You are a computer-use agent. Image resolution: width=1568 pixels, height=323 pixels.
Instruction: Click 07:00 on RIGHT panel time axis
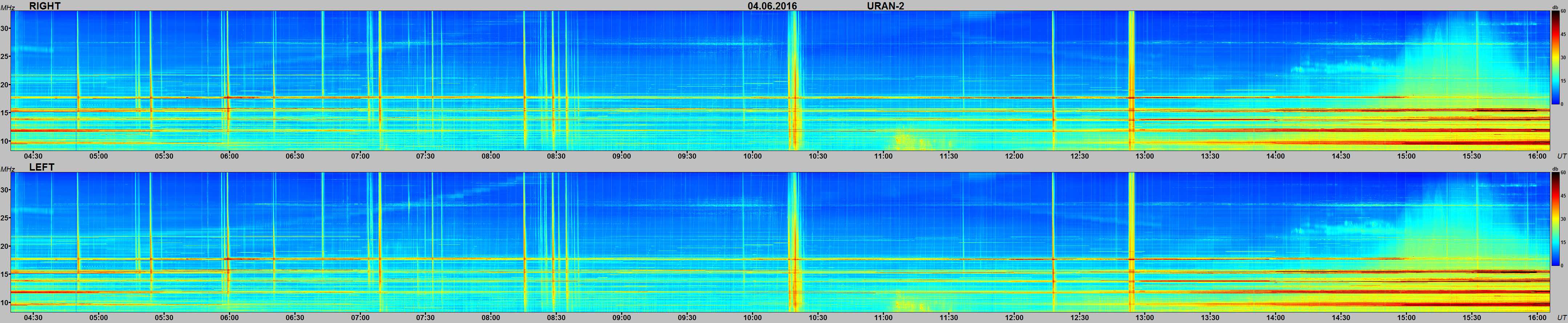(360, 156)
